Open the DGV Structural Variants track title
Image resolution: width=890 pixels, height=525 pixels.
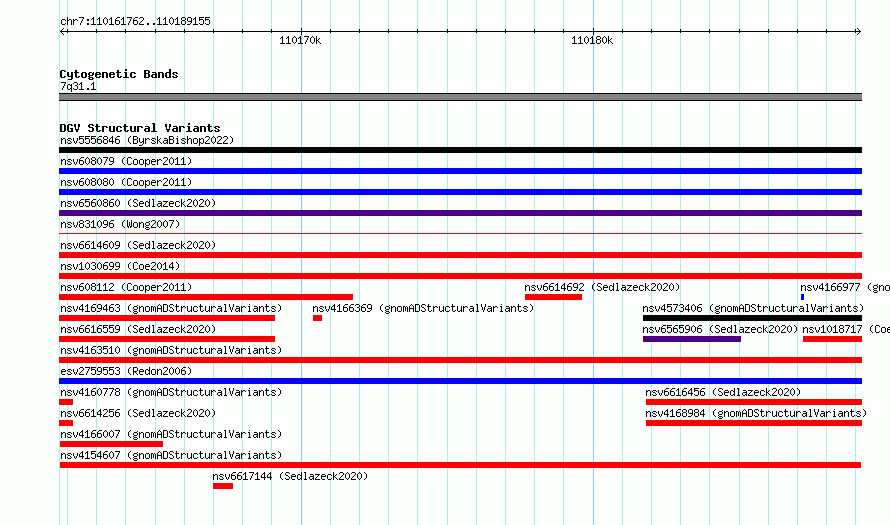(140, 128)
